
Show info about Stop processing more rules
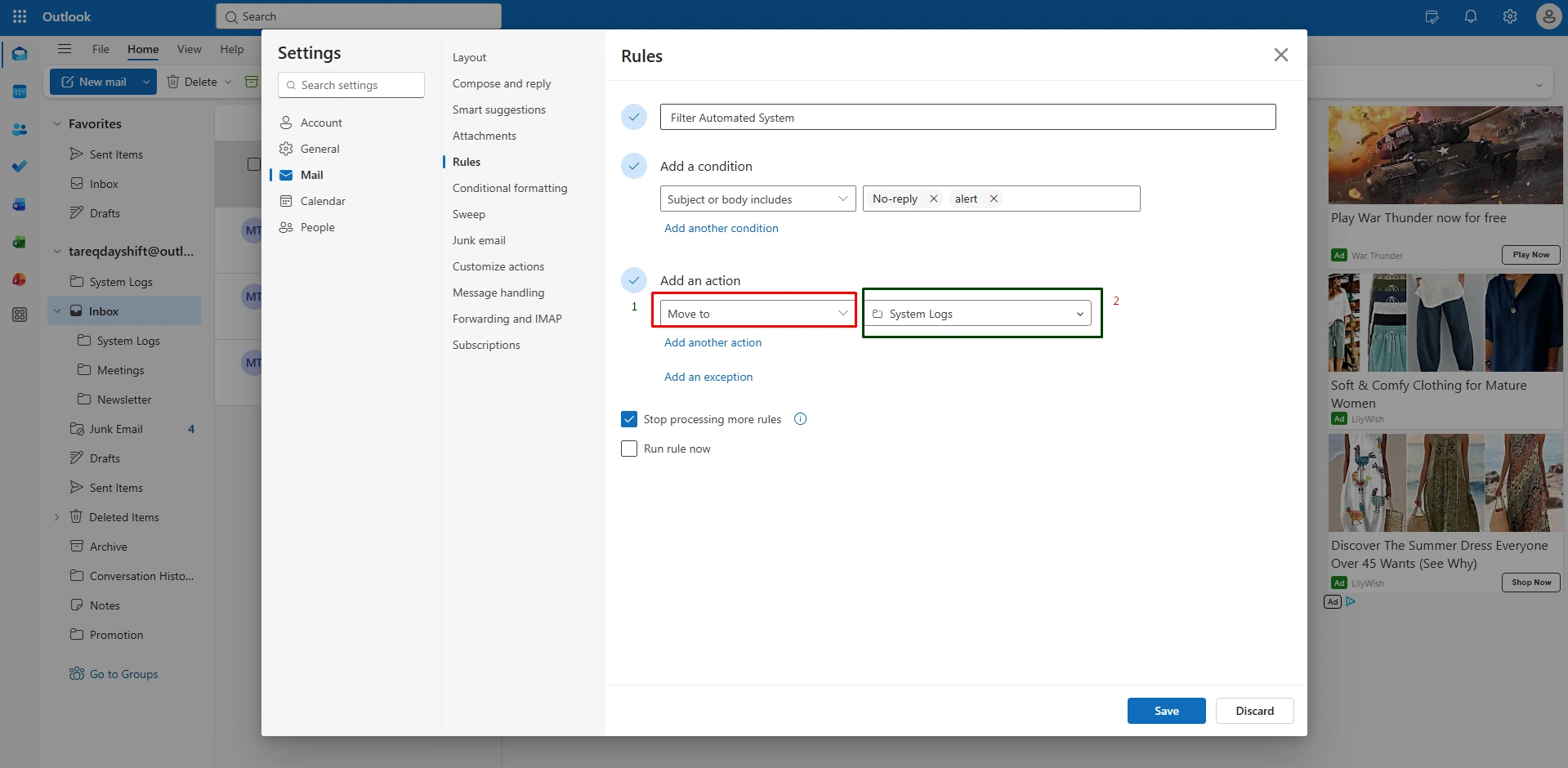[801, 419]
